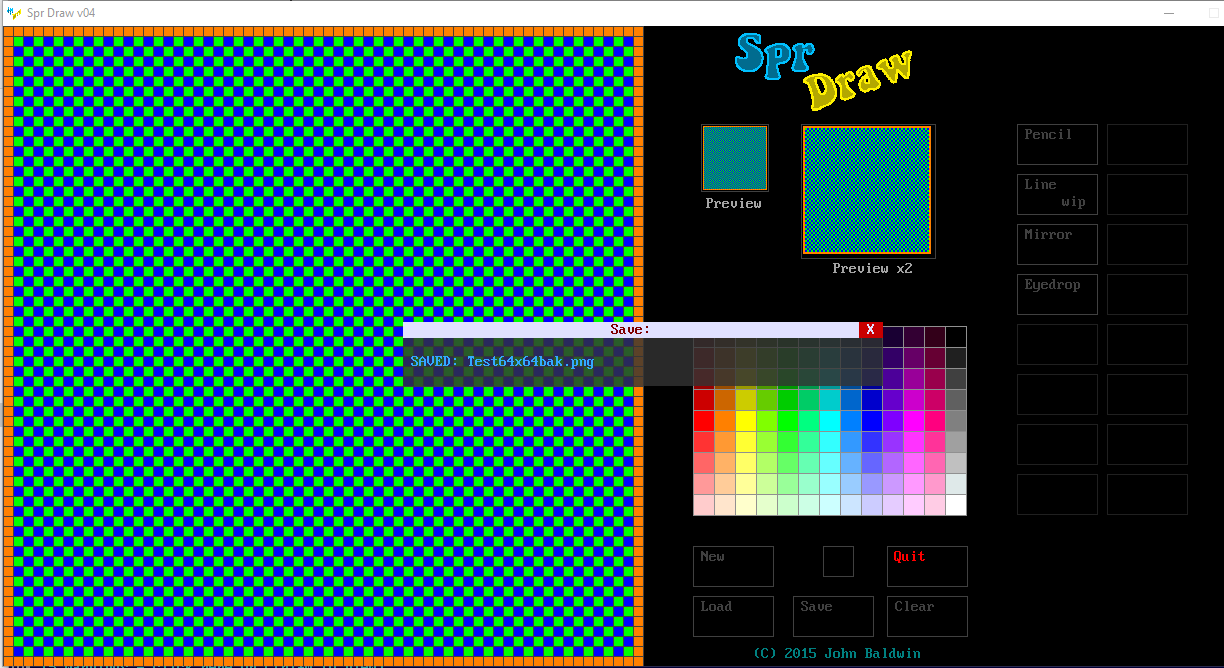Click the checkered sprite drawing canvas
The height and width of the screenshot is (668, 1224).
(320, 200)
